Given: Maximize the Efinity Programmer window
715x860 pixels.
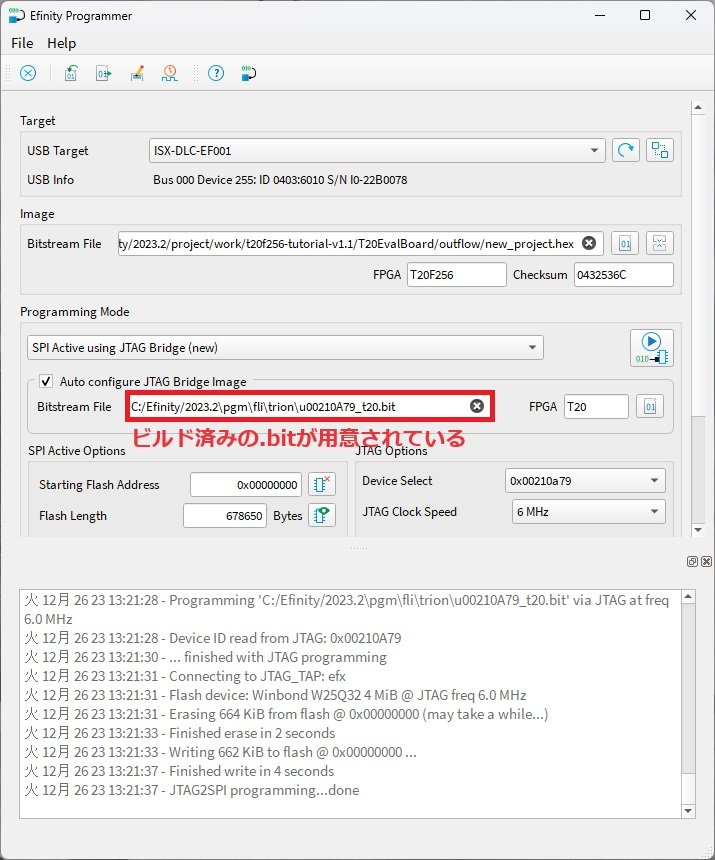Looking at the screenshot, I should 645,15.
